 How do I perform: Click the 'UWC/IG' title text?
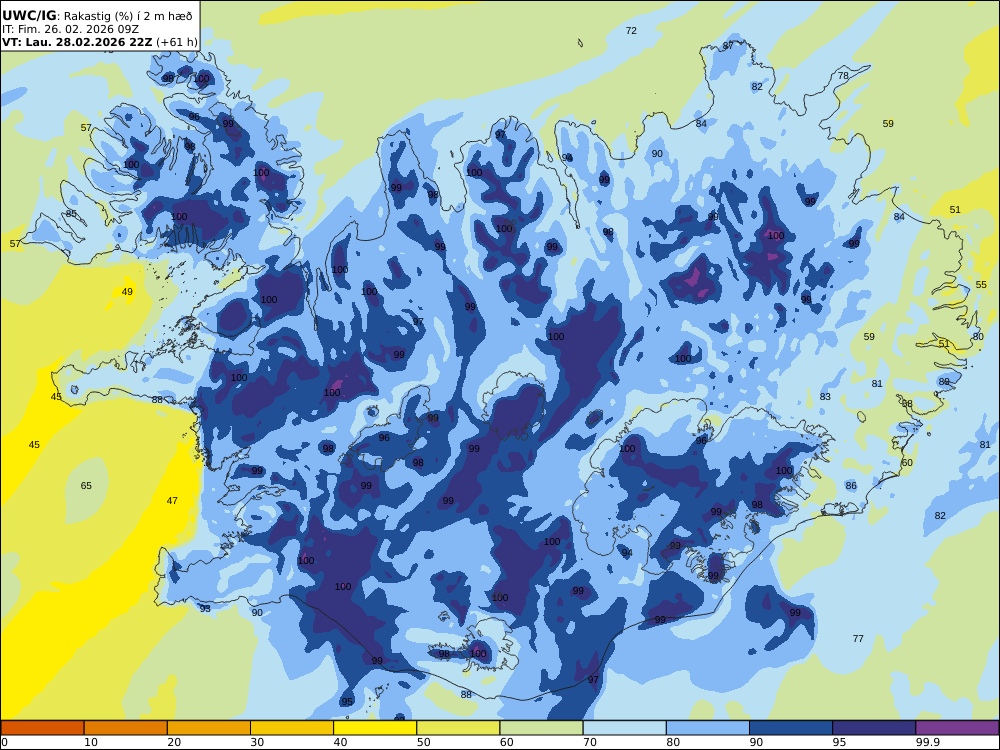pyautogui.click(x=29, y=16)
